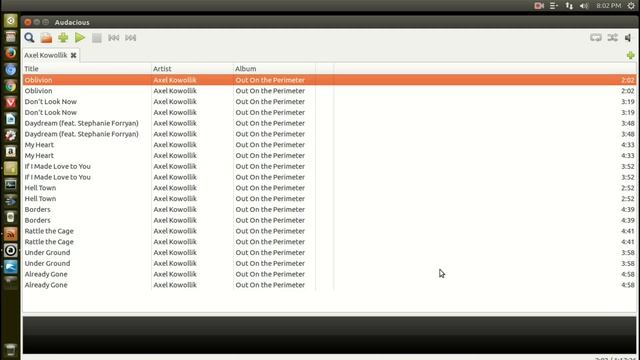Select the first If I Made Love to You

[x=329, y=167]
